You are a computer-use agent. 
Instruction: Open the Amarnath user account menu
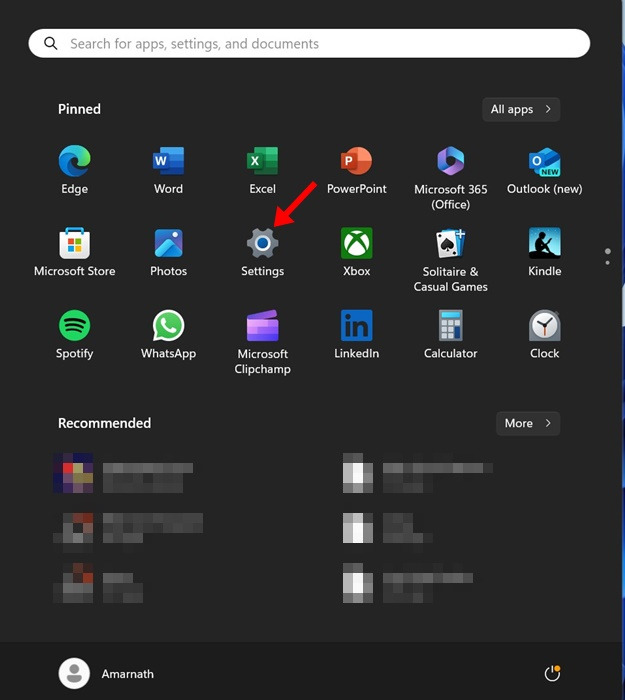pos(106,673)
